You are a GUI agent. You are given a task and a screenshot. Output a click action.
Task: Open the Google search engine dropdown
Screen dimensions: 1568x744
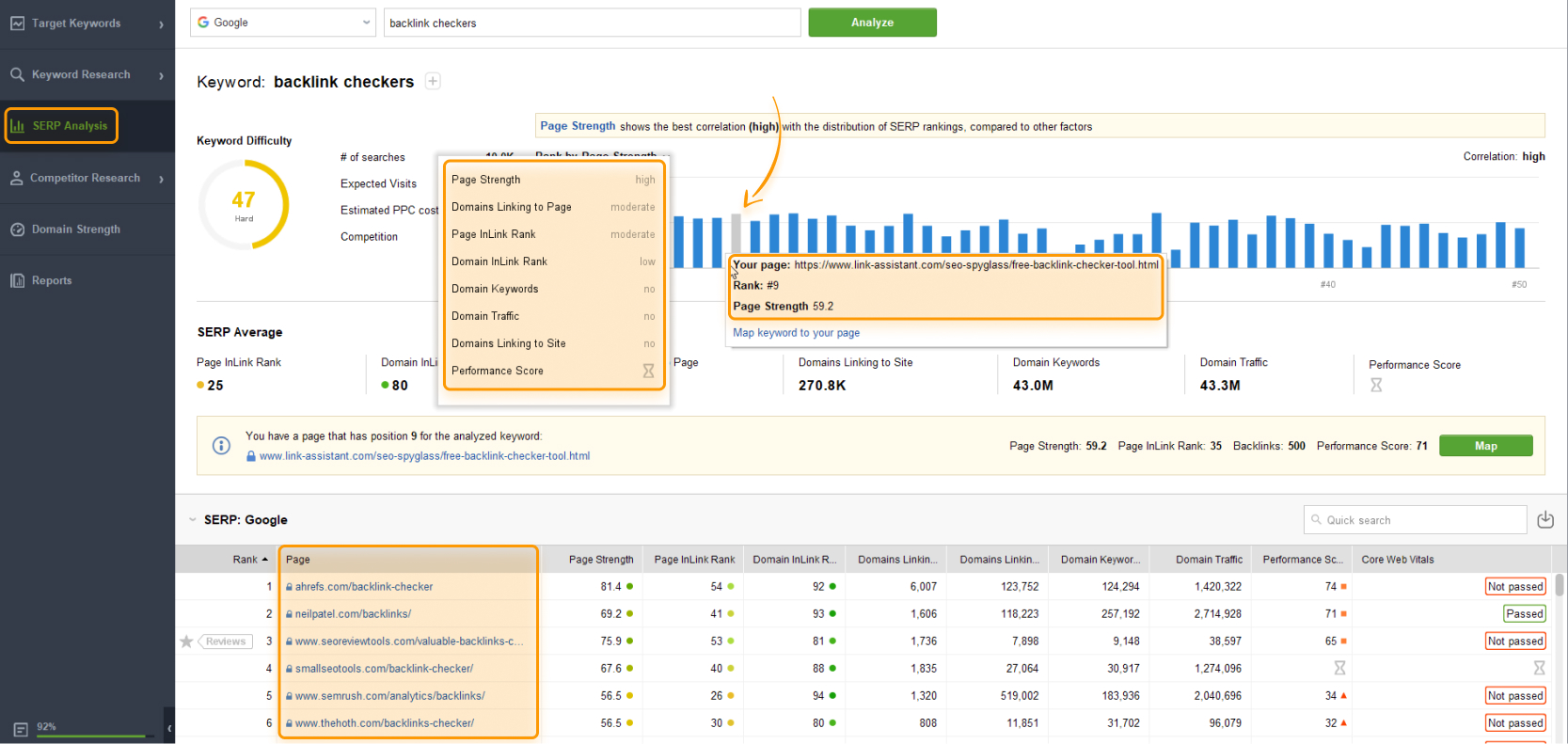(283, 23)
